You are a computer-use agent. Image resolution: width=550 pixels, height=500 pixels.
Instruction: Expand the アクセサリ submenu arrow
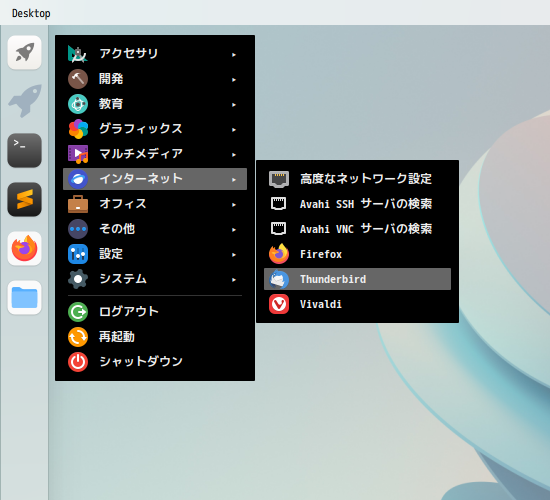click(x=234, y=55)
